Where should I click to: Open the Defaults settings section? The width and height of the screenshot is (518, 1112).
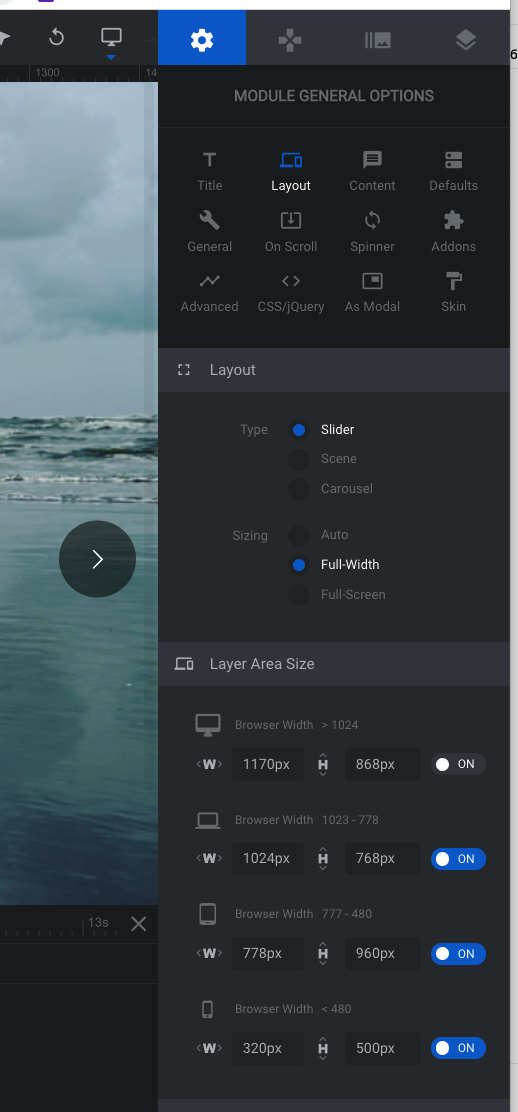(x=453, y=171)
